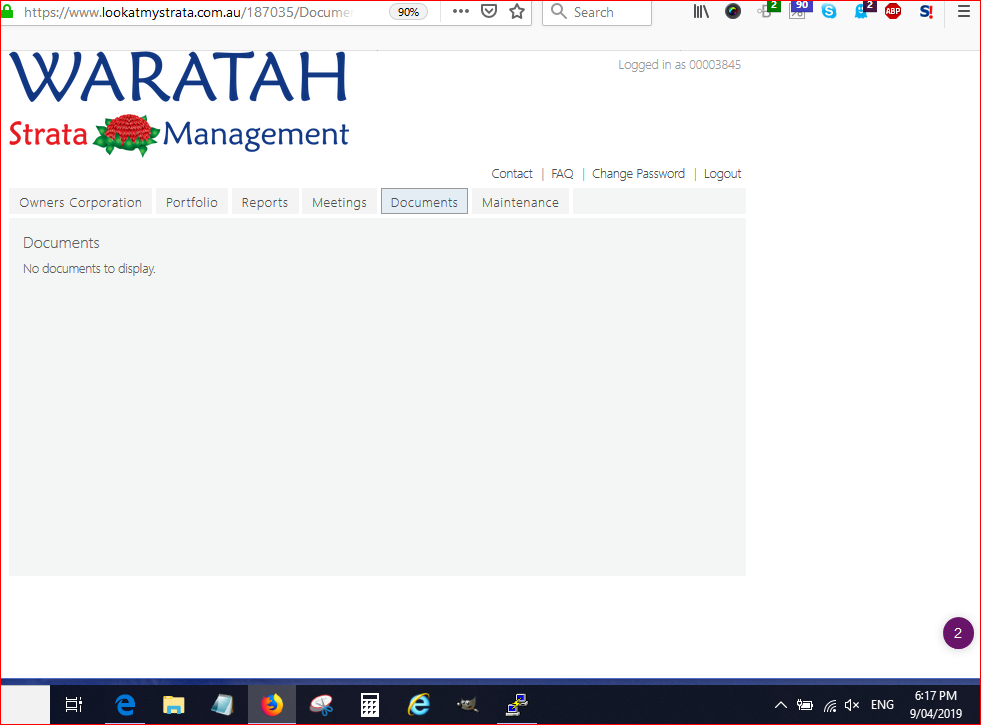
Task: Open the Wi-Fi network tray icon
Action: coord(830,706)
